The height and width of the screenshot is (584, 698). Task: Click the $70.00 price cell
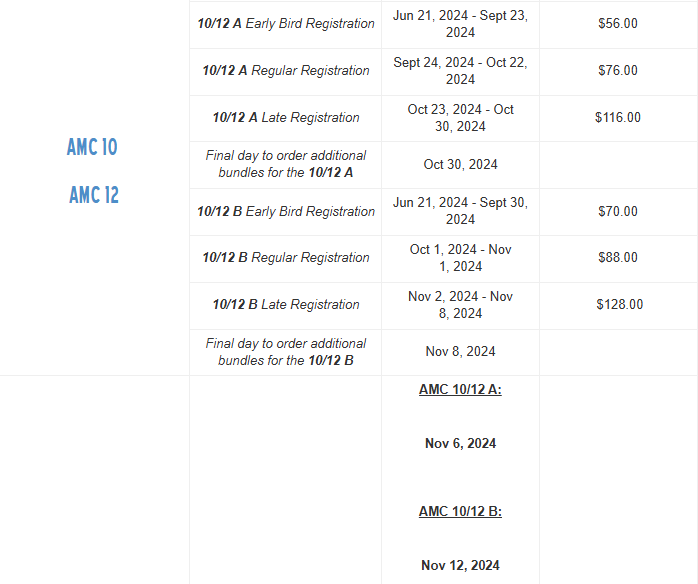tap(617, 212)
